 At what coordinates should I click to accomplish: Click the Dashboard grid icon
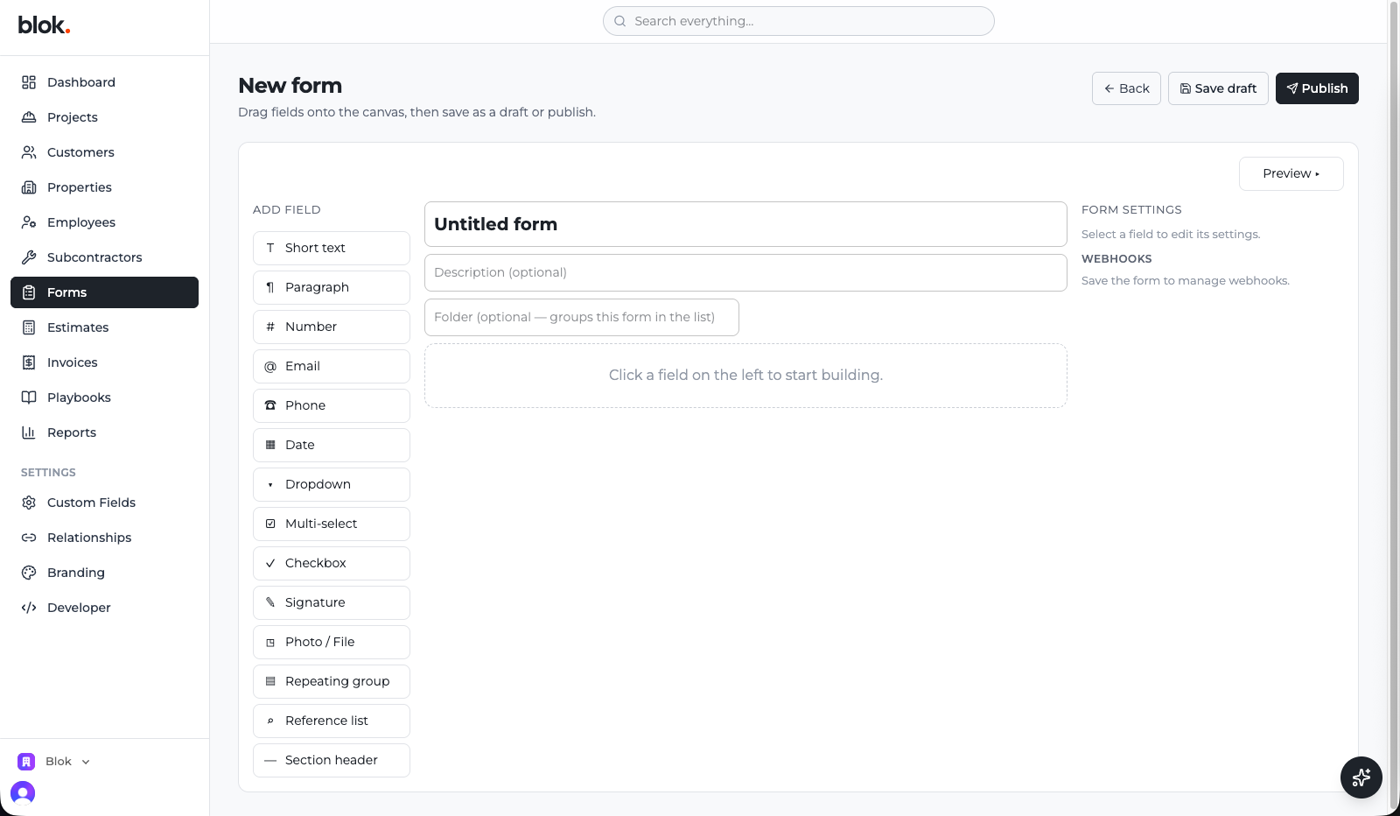(29, 82)
